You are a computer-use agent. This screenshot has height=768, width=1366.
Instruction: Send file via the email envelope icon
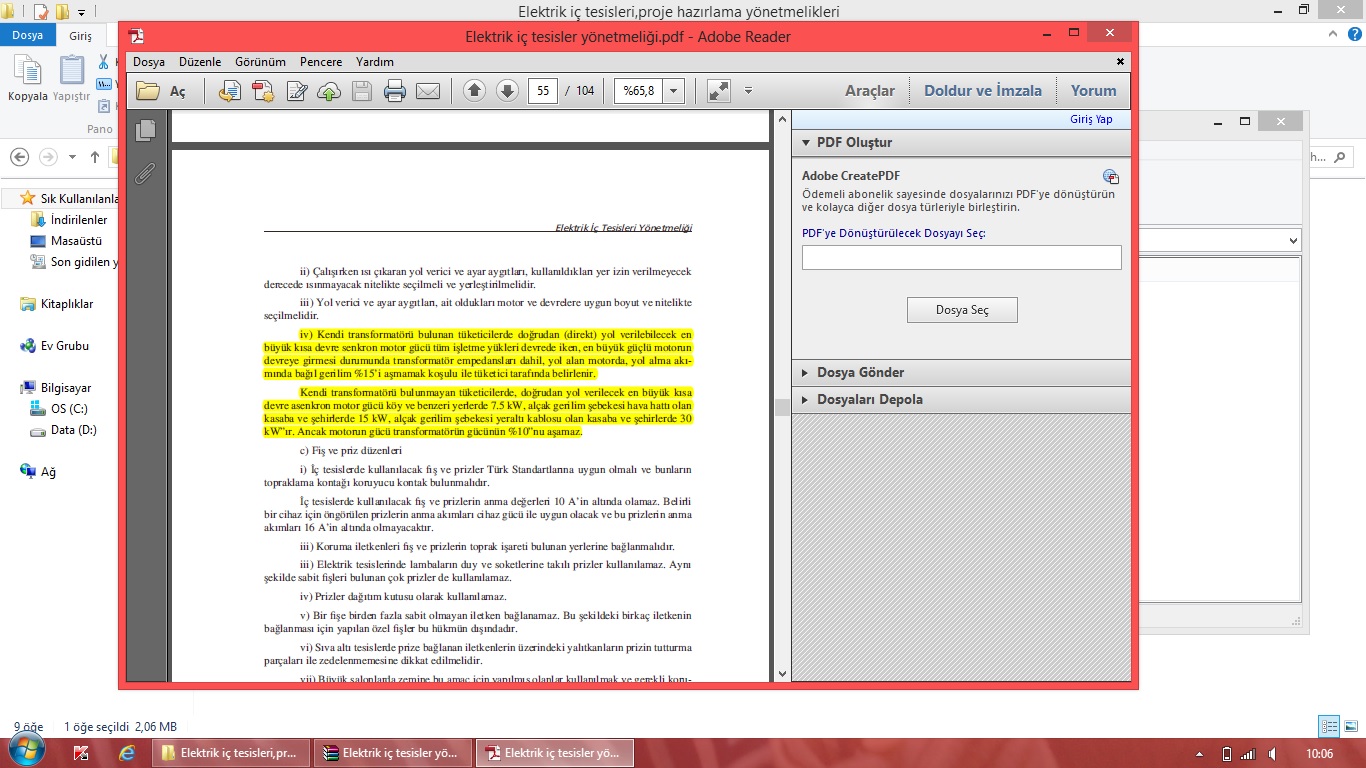pyautogui.click(x=428, y=91)
